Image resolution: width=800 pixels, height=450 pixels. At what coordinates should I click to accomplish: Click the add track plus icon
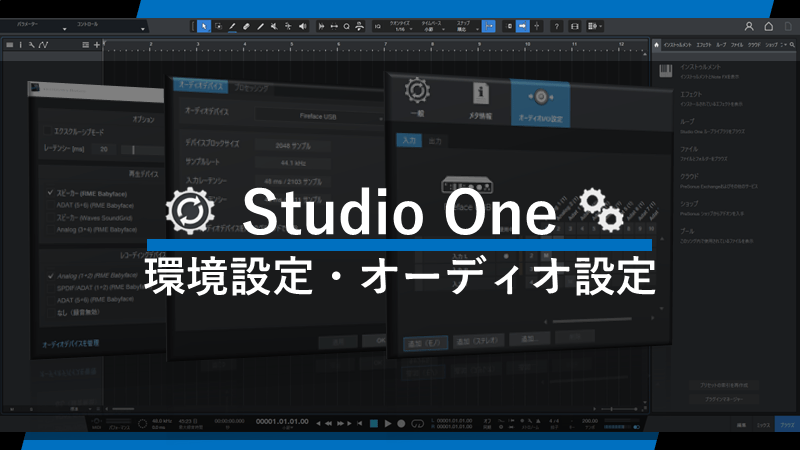pyautogui.click(x=97, y=45)
